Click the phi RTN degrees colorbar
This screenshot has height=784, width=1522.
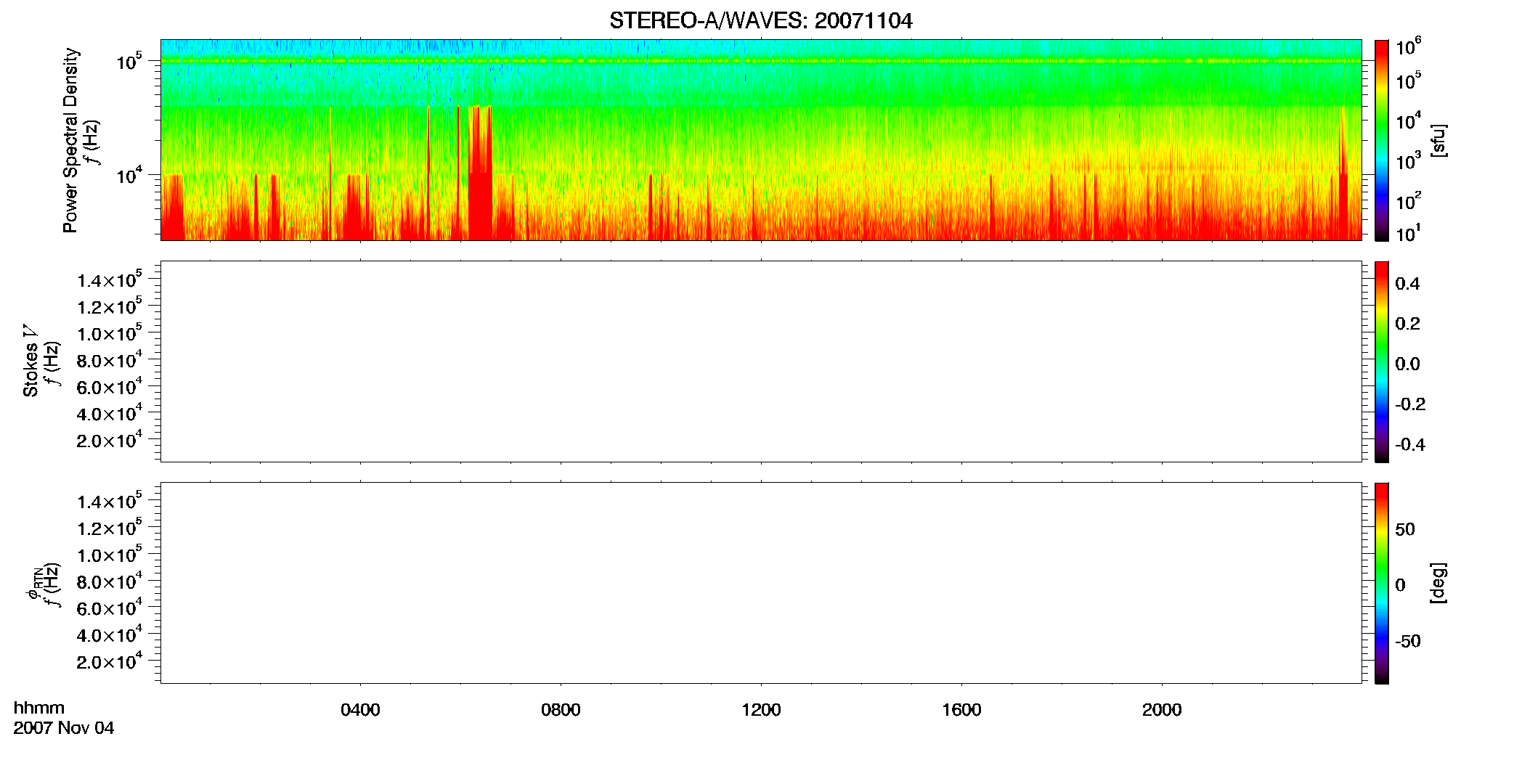coord(1382,583)
